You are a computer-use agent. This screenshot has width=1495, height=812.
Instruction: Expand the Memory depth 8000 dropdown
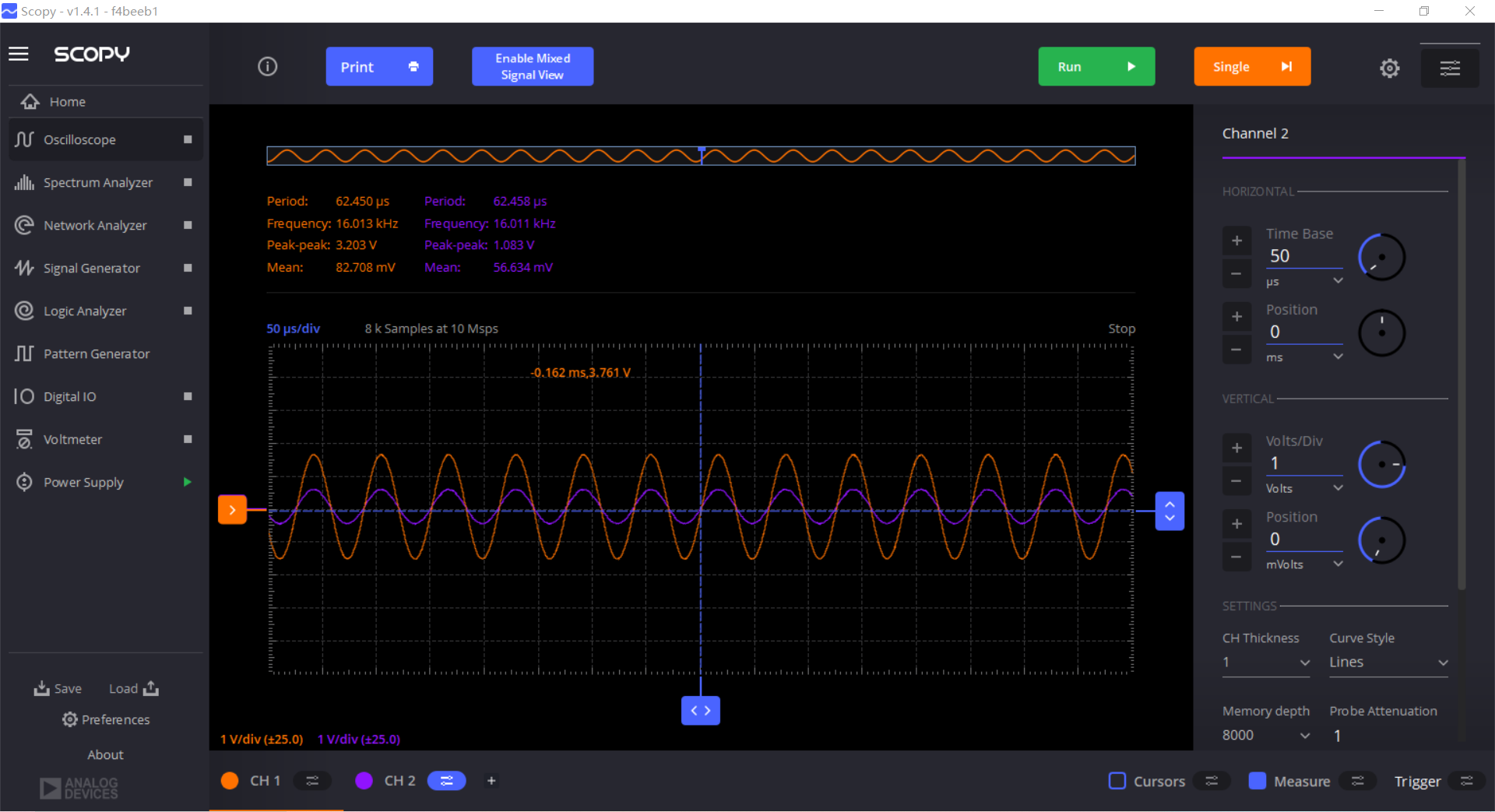click(1265, 736)
